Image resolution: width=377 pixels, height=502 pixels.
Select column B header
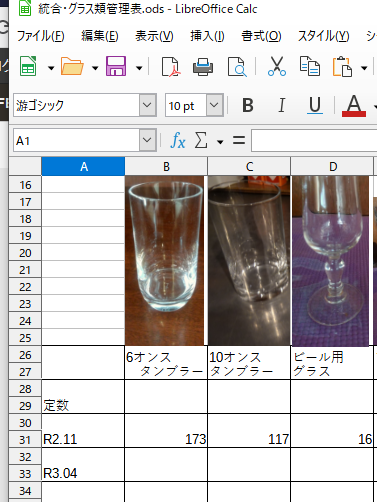tap(166, 166)
